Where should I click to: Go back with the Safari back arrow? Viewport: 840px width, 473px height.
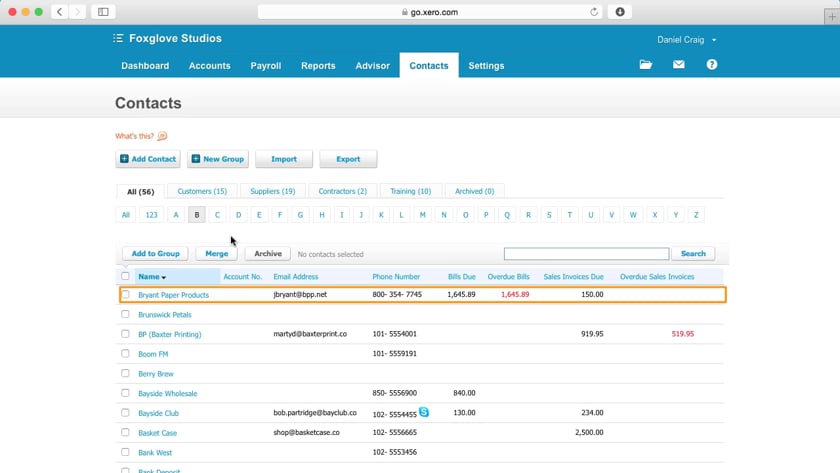point(59,12)
